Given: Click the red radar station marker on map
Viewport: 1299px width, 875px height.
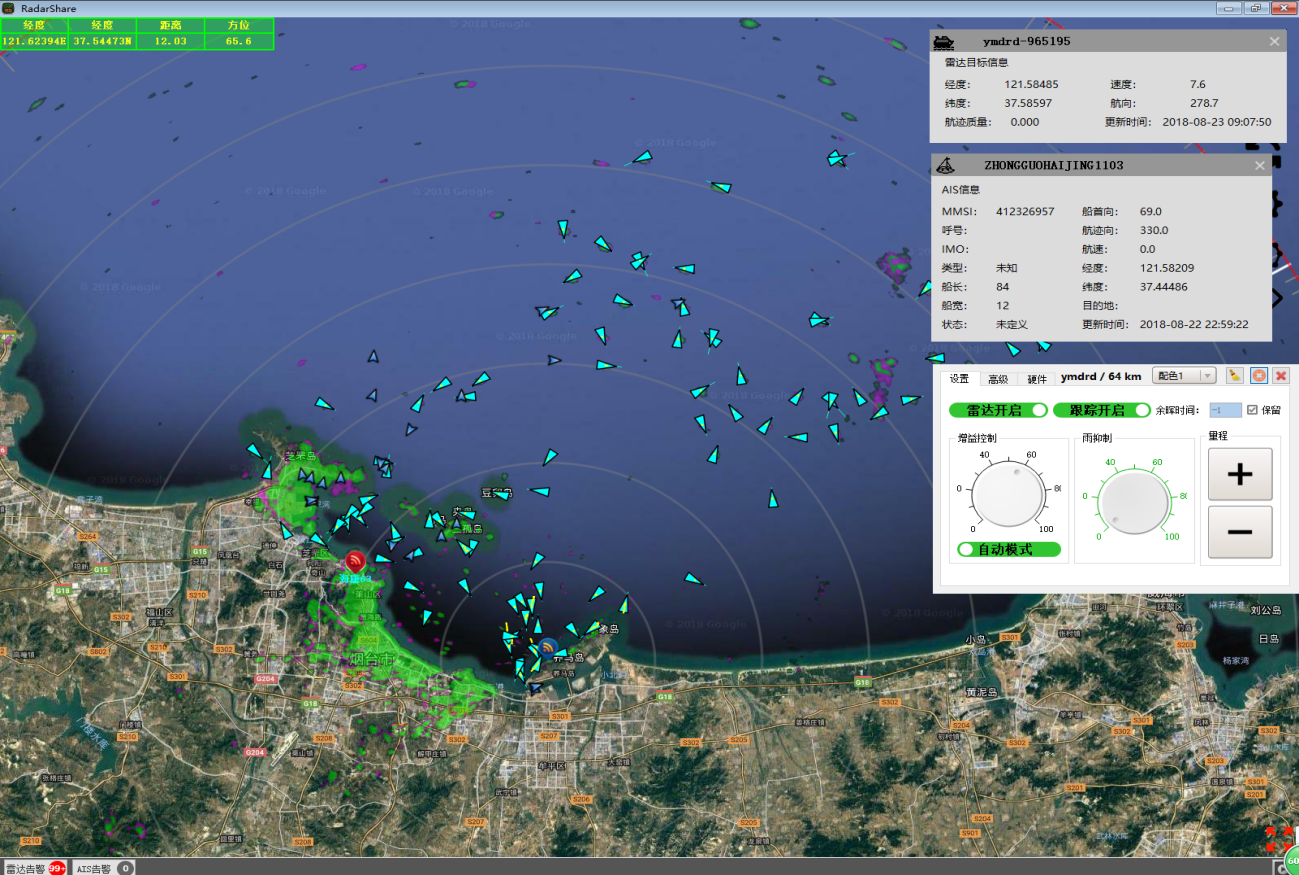Looking at the screenshot, I should click(355, 562).
